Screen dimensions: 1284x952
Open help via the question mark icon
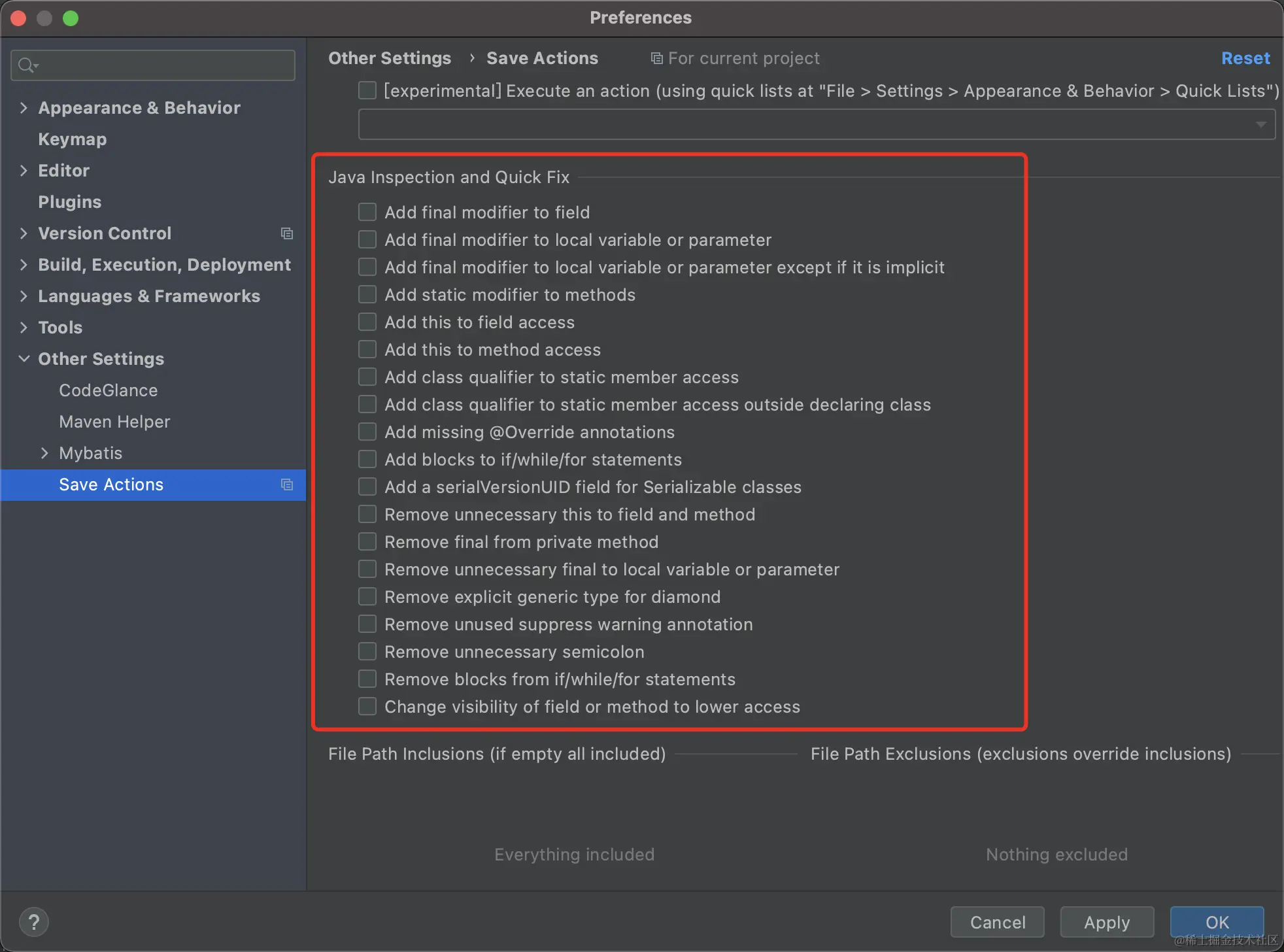click(34, 922)
